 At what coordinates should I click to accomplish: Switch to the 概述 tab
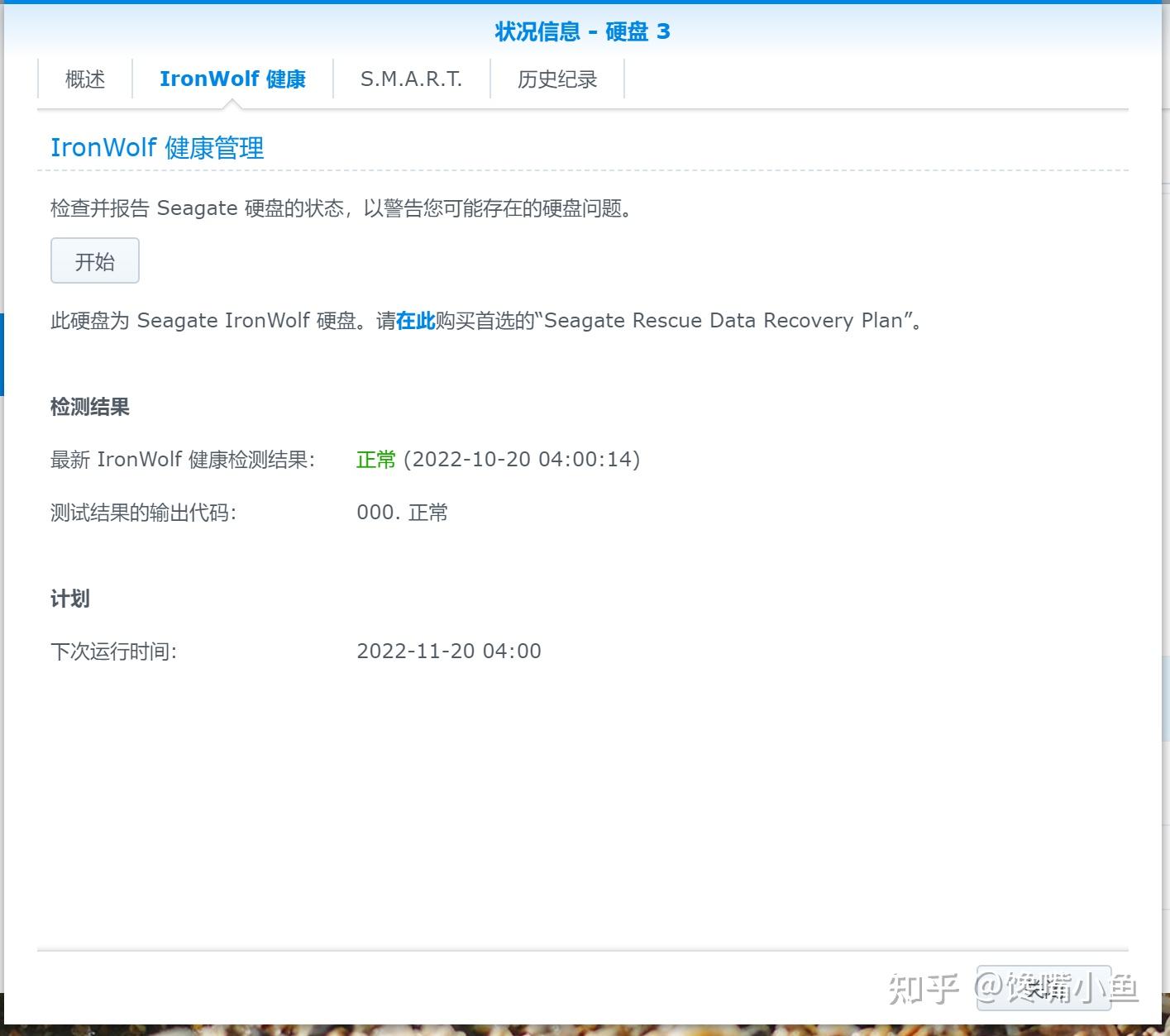pyautogui.click(x=84, y=79)
